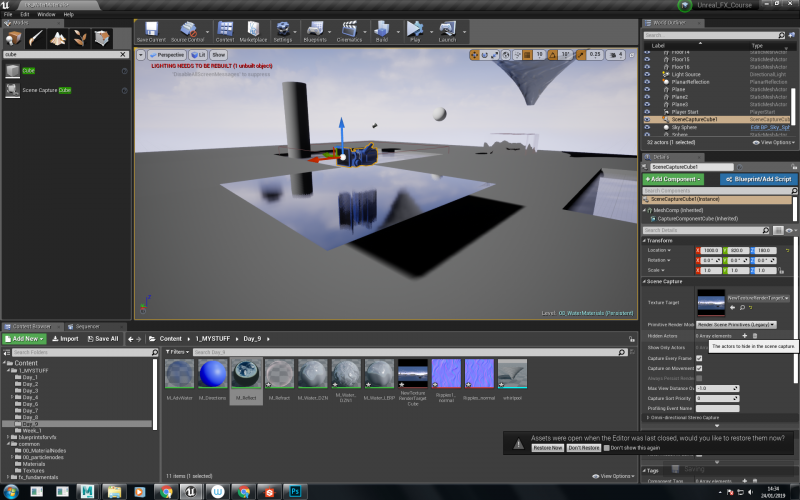Toggle Capture Every Frame checkbox
The height and width of the screenshot is (500, 800).
click(699, 358)
